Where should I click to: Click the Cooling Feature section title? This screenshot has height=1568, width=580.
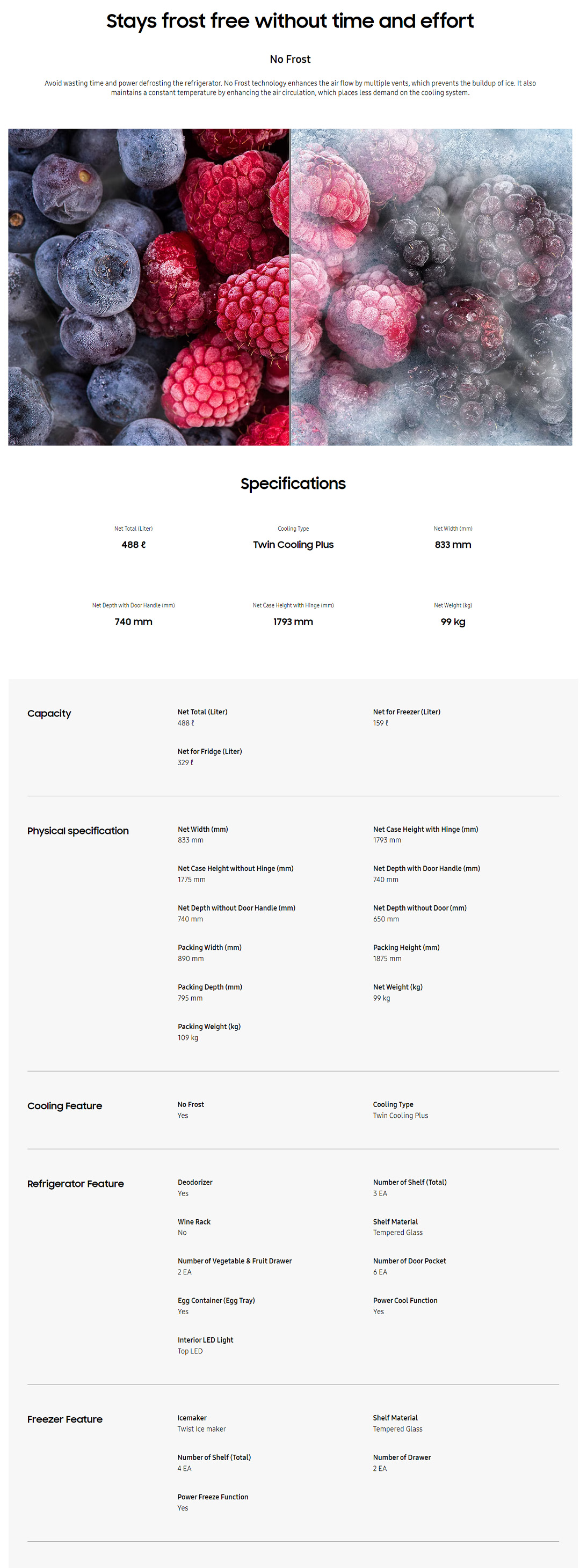tap(64, 1106)
